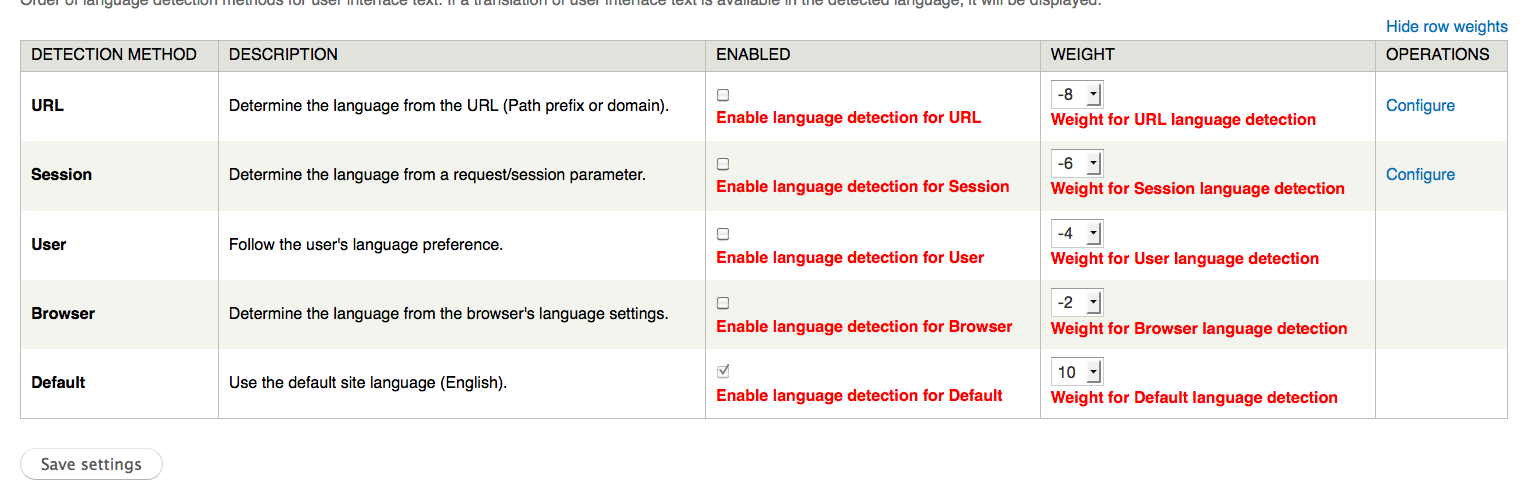Screen dimensions: 1536x491
Task: Click the Operations column header
Action: [x=1437, y=55]
